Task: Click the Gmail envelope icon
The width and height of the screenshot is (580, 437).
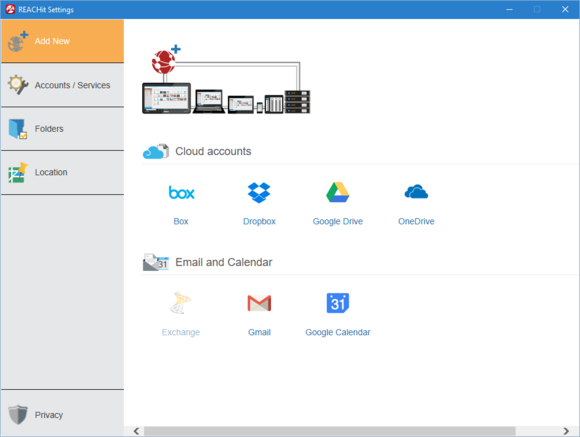Action: (259, 303)
